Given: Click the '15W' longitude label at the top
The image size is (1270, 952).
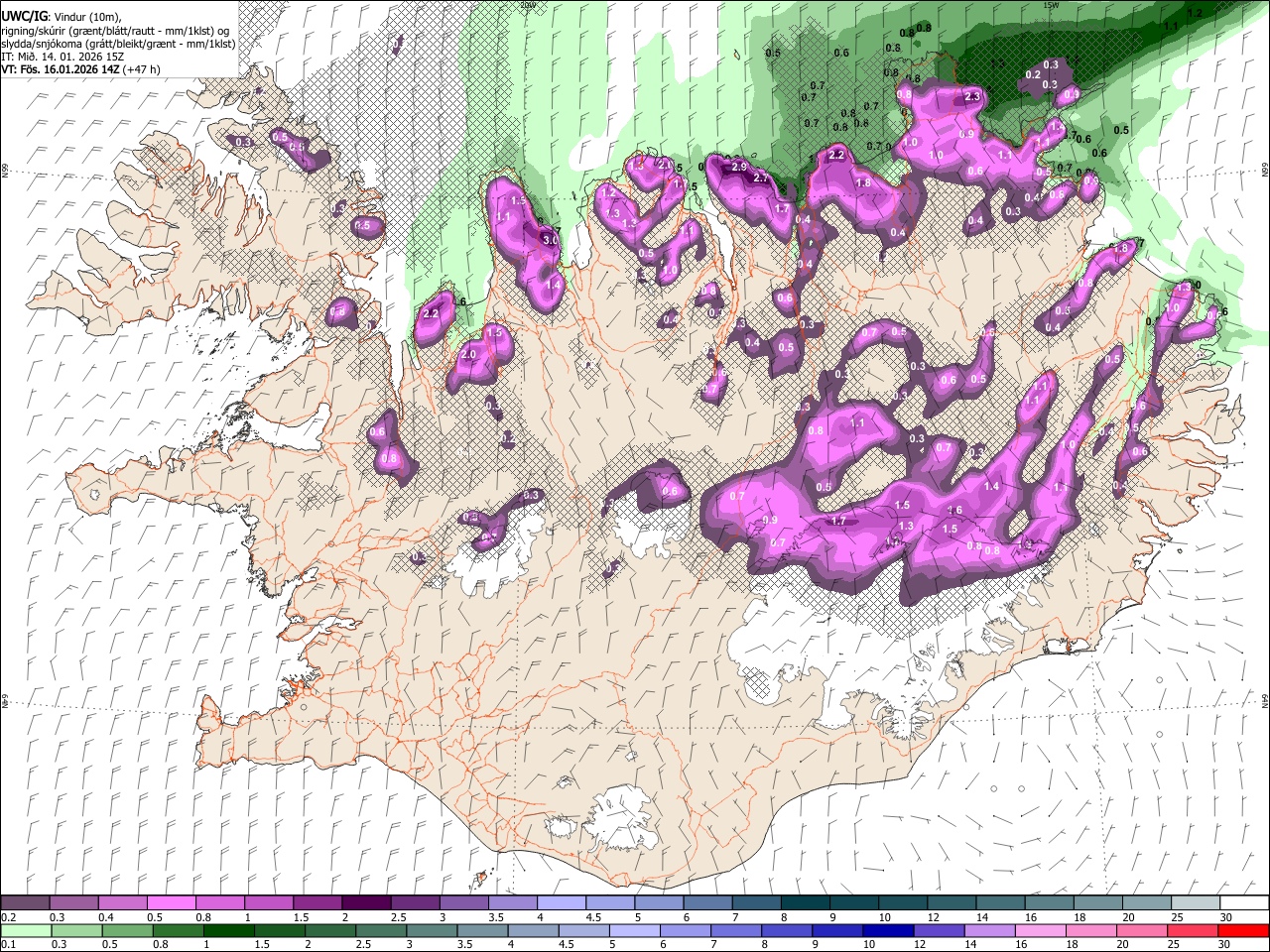Looking at the screenshot, I should coord(1050,5).
